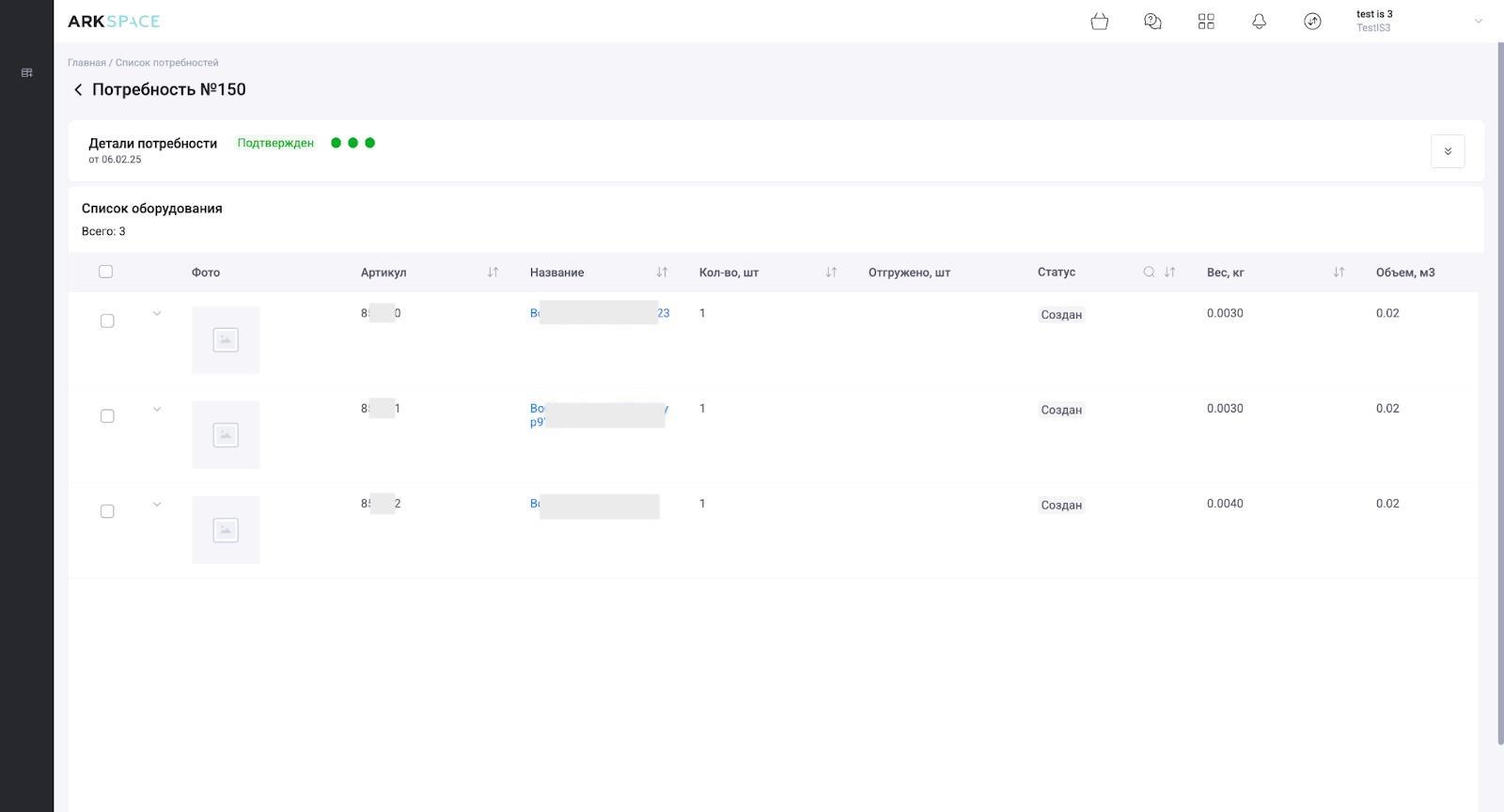Sort by Артикул column
Image resolution: width=1504 pixels, height=812 pixels.
(493, 273)
